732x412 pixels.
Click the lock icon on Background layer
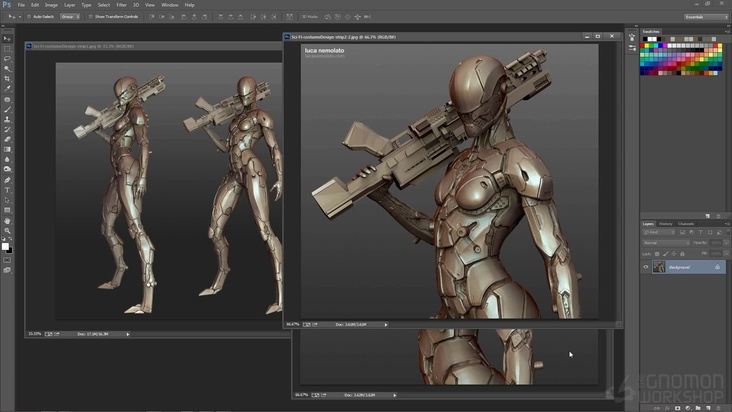tap(718, 267)
